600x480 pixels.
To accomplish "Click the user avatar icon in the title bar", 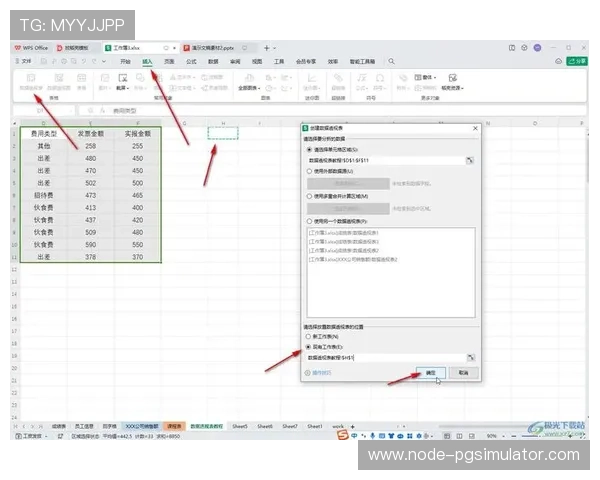I will pyautogui.click(x=537, y=48).
